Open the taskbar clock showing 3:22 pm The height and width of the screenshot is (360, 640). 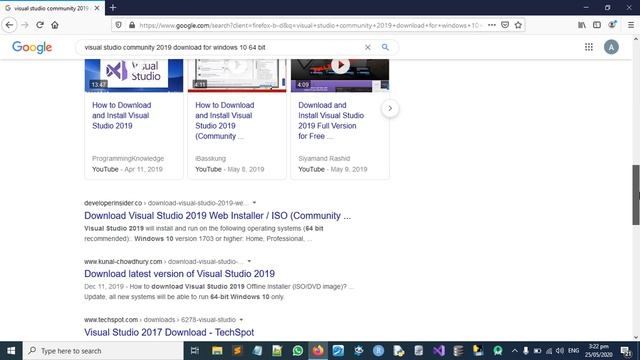(x=598, y=351)
